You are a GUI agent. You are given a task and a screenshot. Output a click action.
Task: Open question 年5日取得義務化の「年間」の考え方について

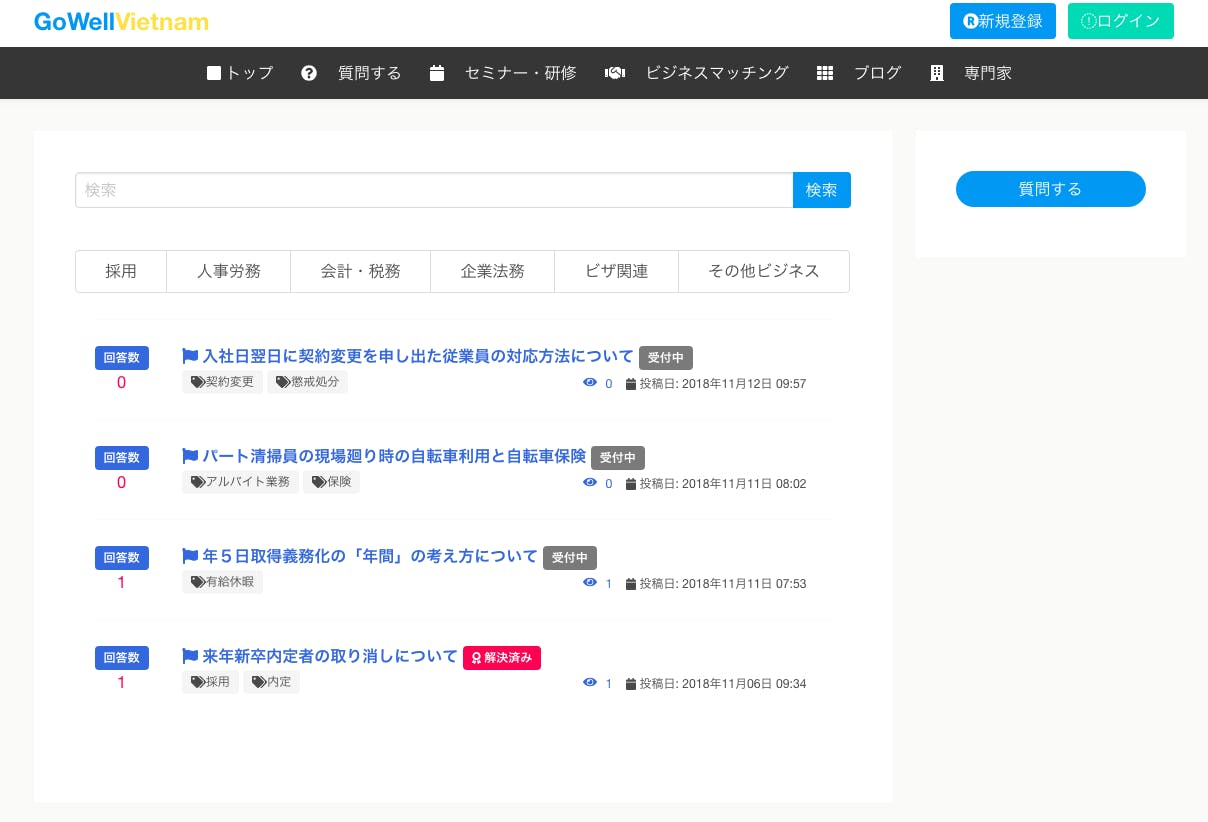coord(370,556)
